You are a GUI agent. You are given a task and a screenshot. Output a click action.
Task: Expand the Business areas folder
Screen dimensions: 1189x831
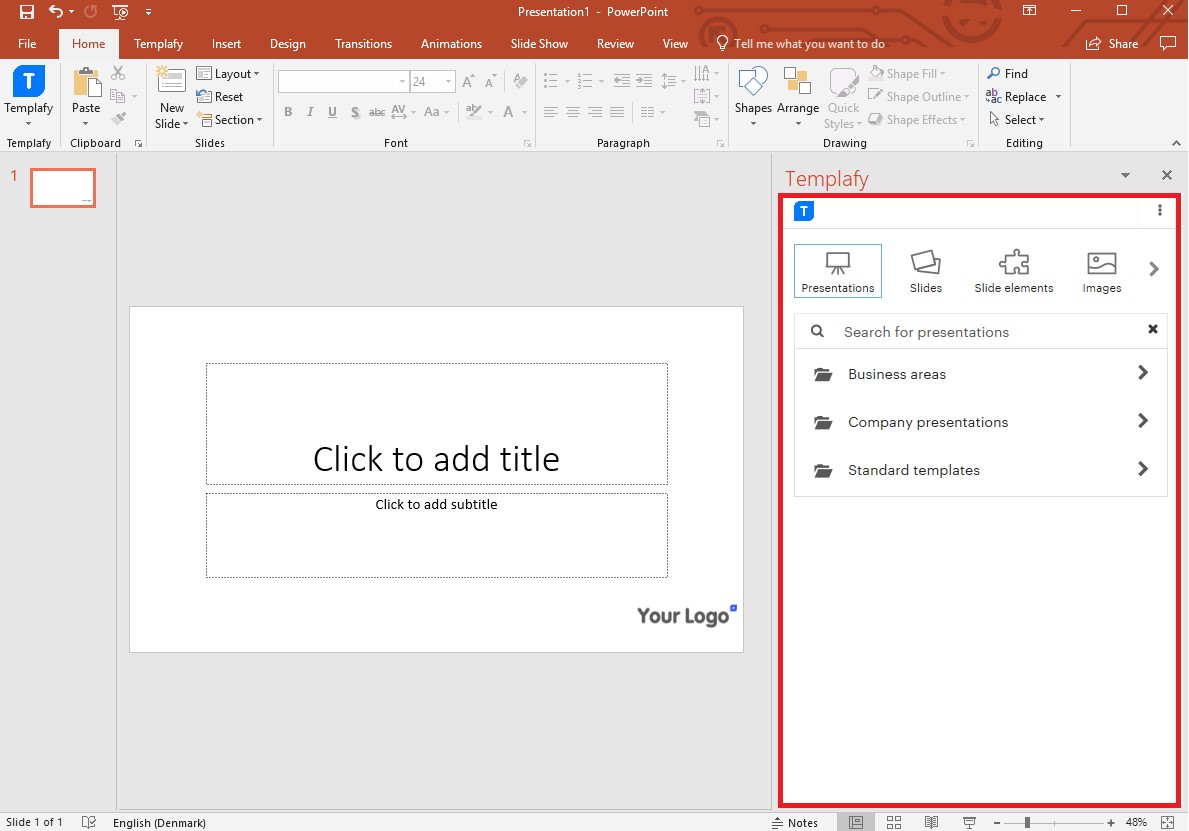tap(980, 374)
